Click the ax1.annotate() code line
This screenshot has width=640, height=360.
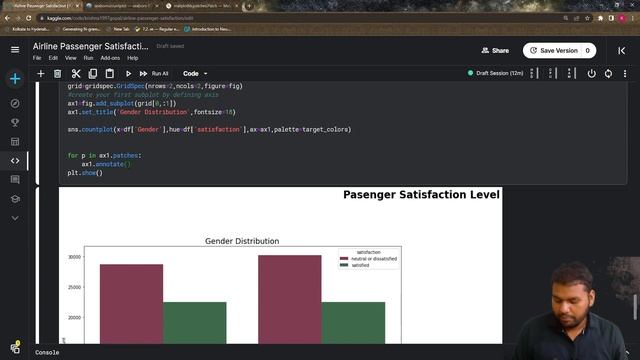click(106, 164)
